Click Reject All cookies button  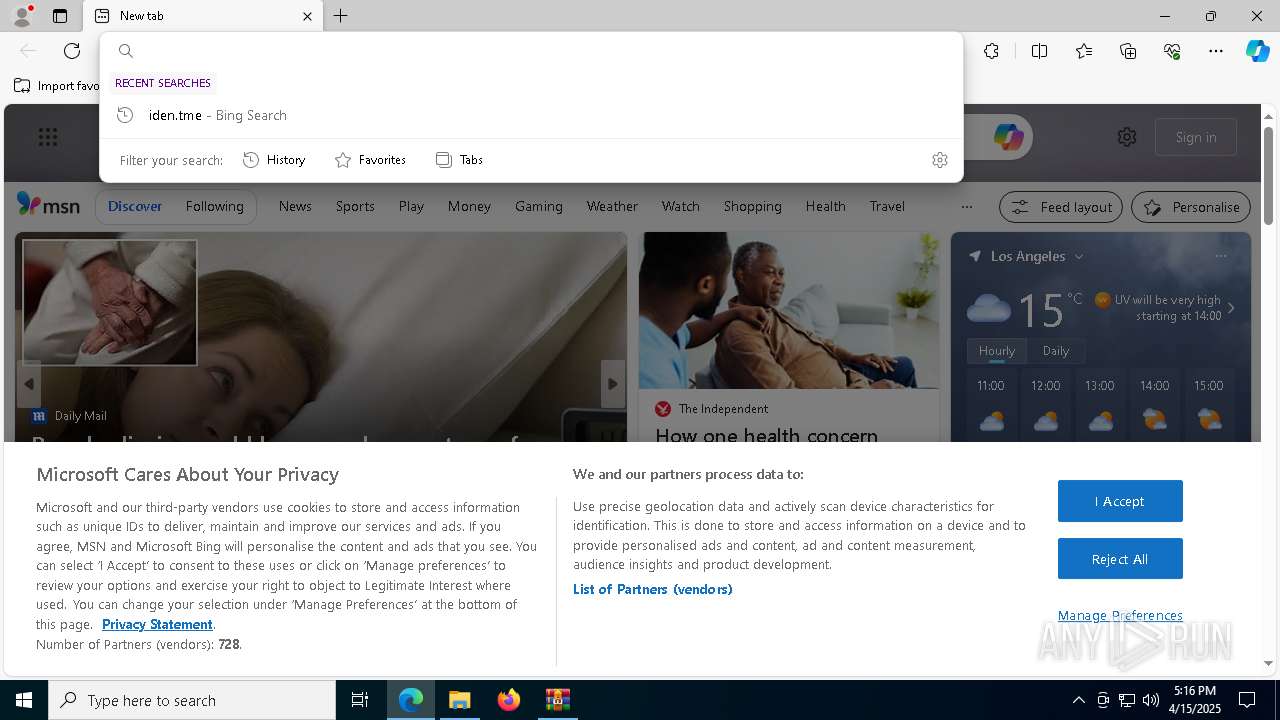(1120, 559)
